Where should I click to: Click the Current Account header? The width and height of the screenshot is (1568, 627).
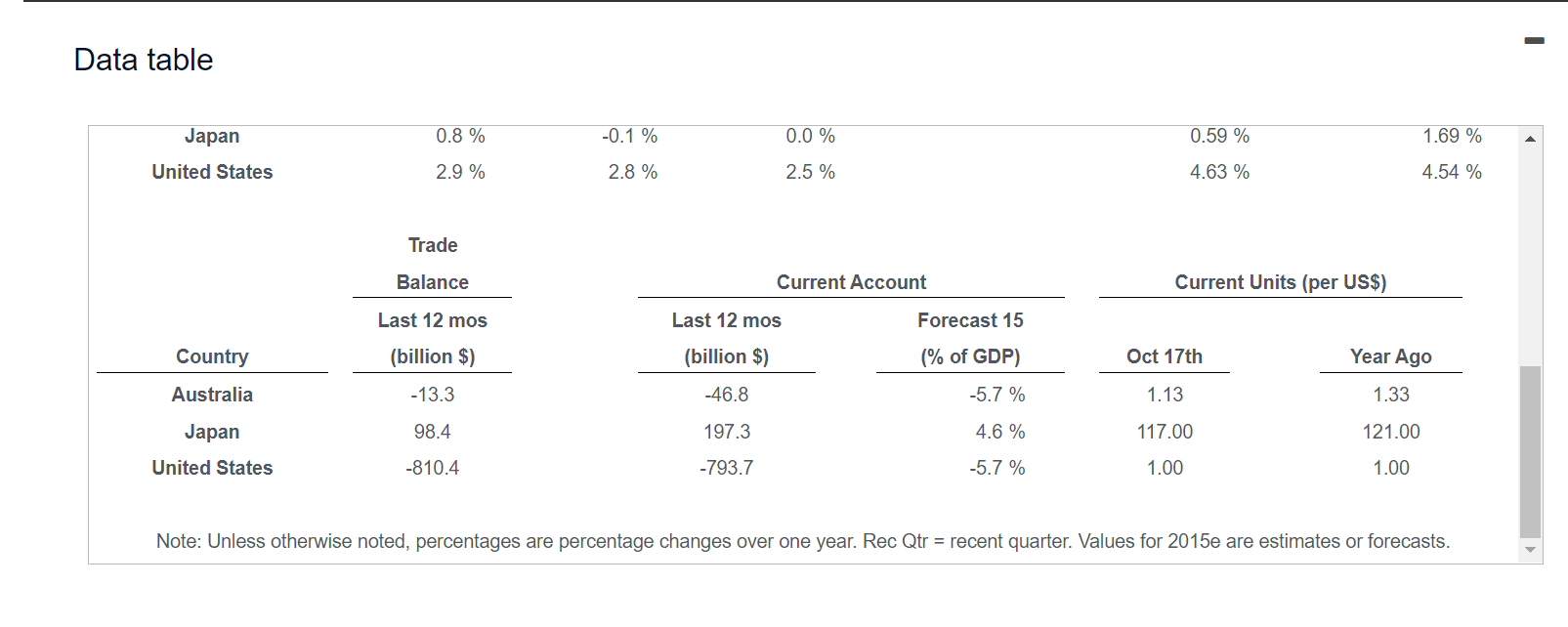[x=851, y=282]
